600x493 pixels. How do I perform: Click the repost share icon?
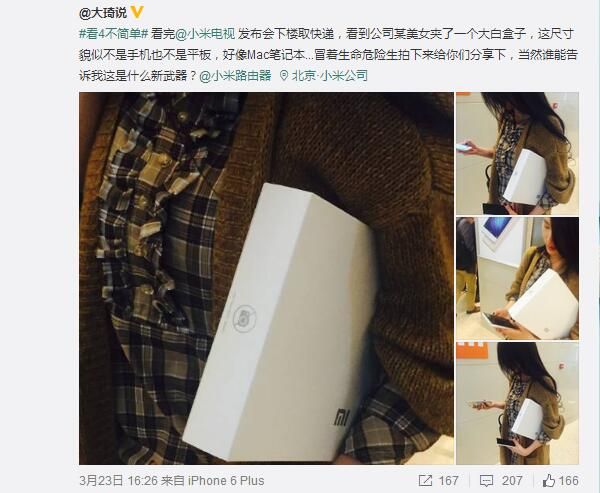coord(426,480)
